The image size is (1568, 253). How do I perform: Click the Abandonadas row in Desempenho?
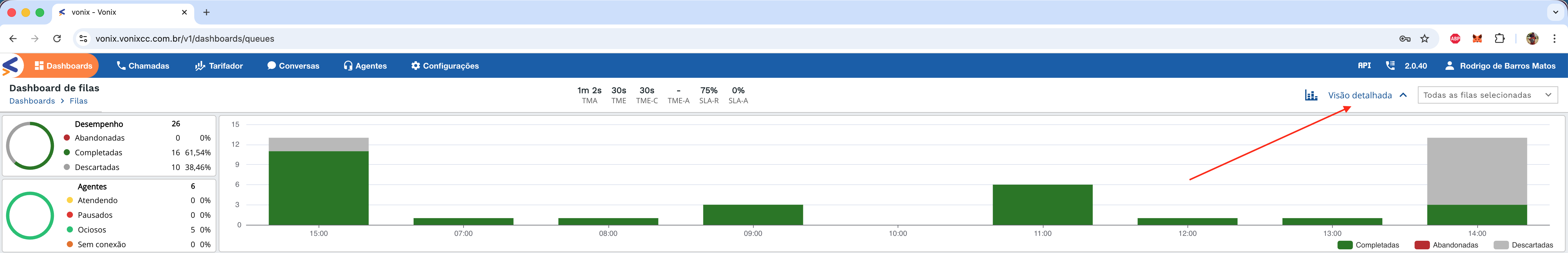pyautogui.click(x=138, y=138)
